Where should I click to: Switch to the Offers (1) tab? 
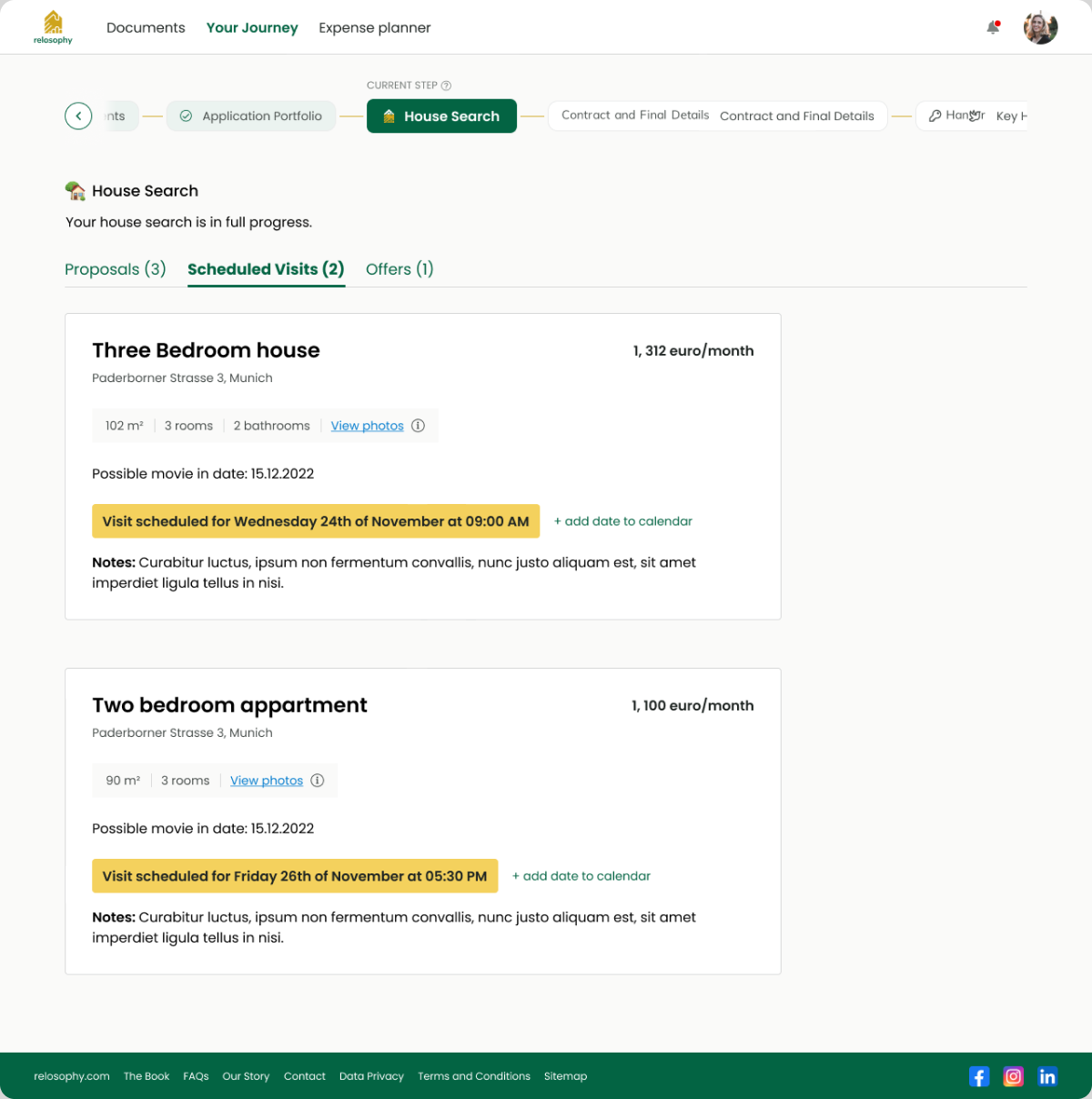(x=399, y=269)
